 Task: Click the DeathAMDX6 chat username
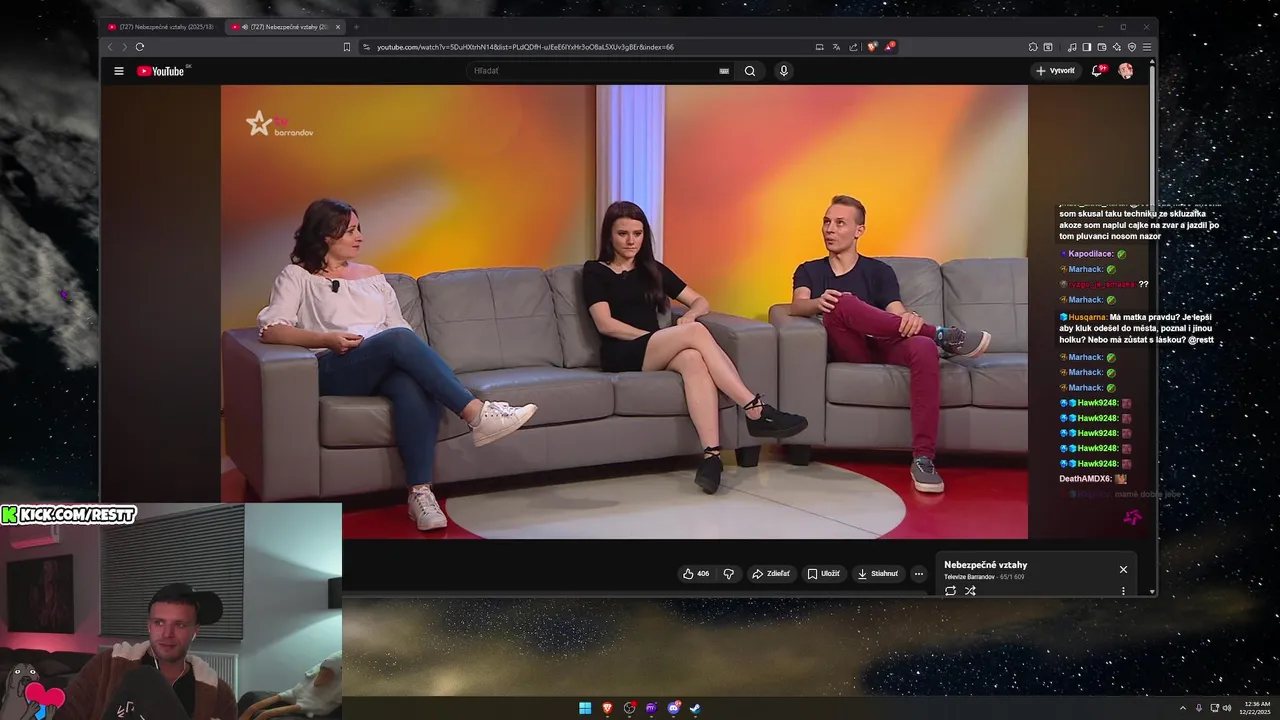pyautogui.click(x=1085, y=479)
